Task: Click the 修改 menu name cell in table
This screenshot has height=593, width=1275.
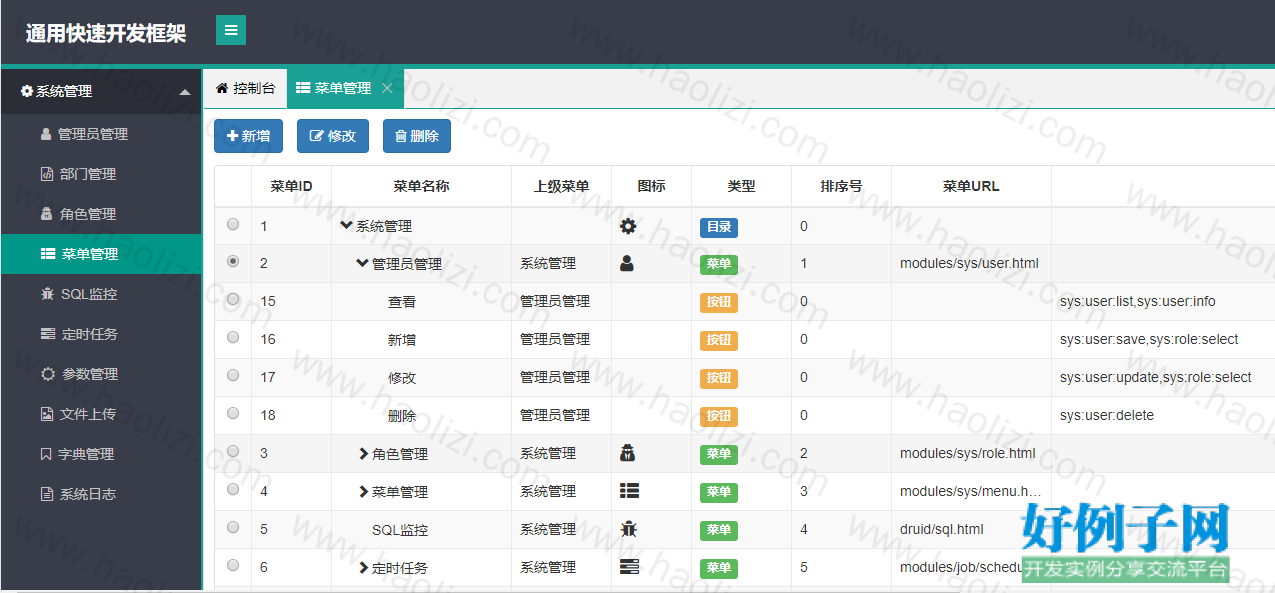Action: (402, 378)
